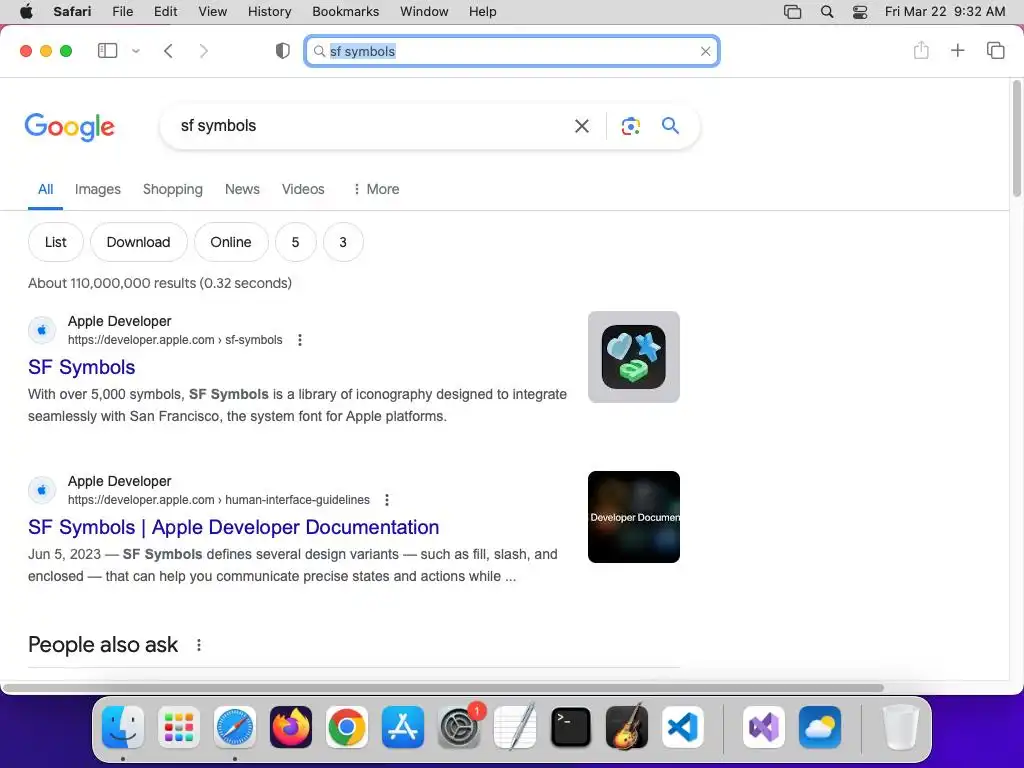Open People also ask options menu
The image size is (1024, 768).
pos(199,645)
